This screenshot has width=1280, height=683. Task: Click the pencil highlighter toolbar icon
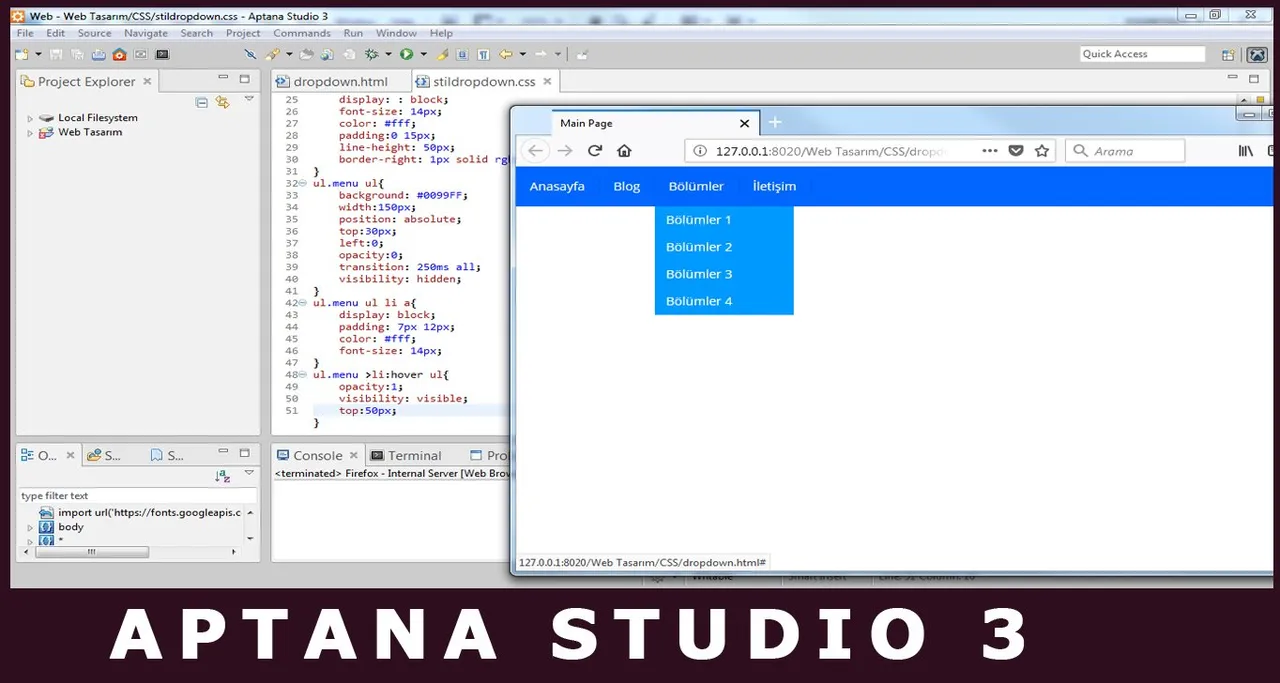pos(442,54)
